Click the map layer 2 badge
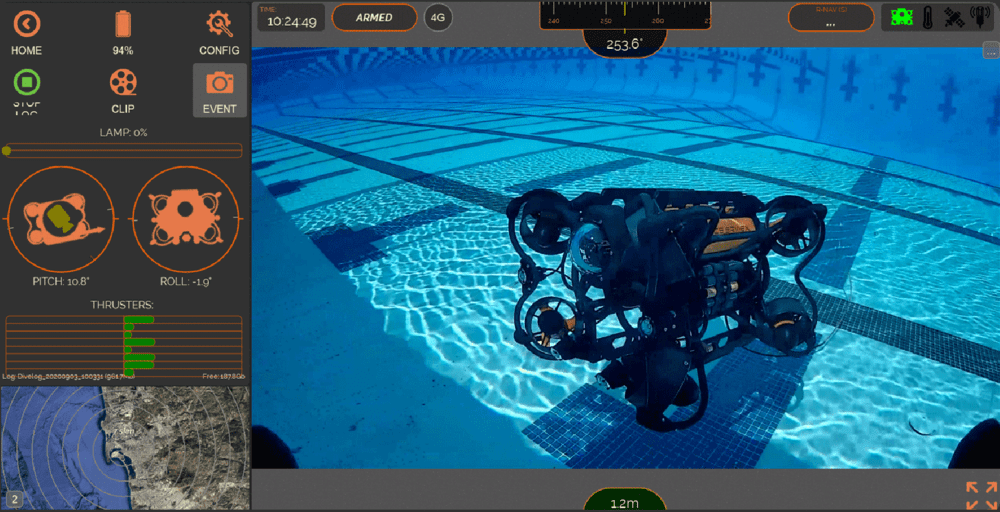1000x512 pixels. tap(13, 499)
